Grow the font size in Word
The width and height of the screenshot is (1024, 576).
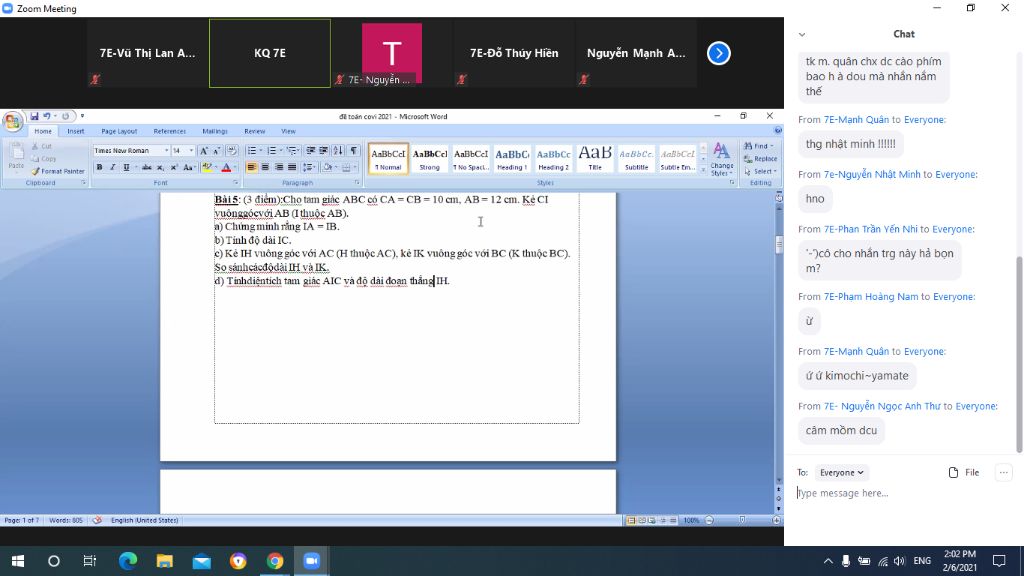pos(204,151)
